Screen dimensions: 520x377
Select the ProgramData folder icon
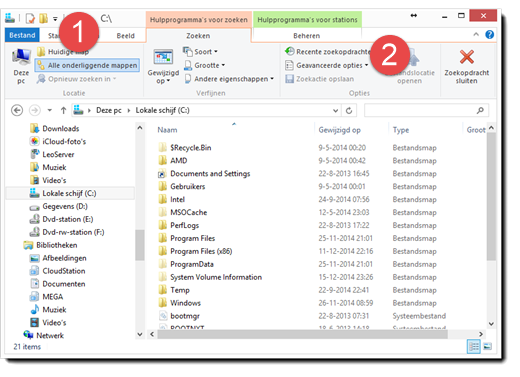coord(162,264)
